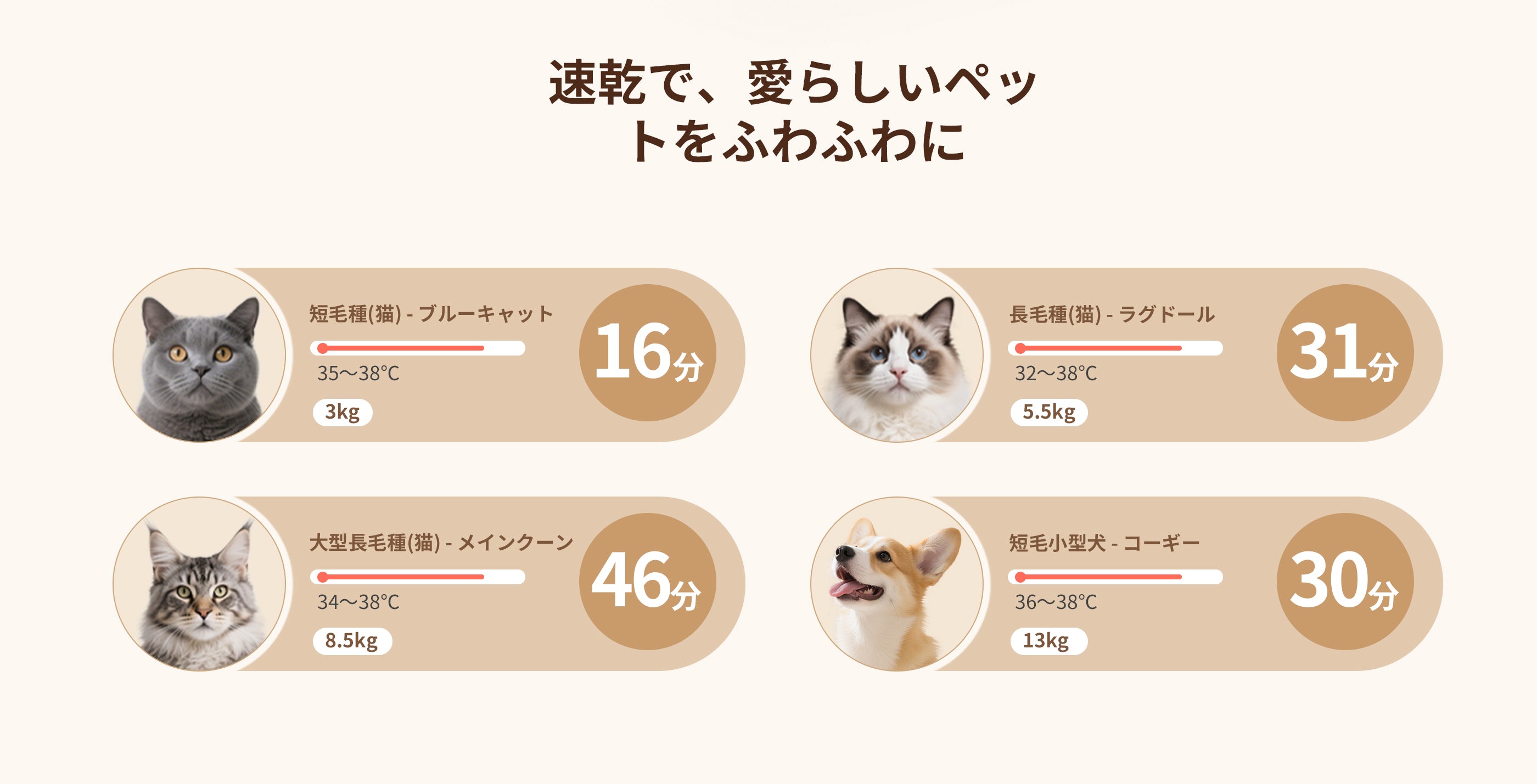Click the 16分 drying time circle
The height and width of the screenshot is (784, 1537).
coord(647,353)
